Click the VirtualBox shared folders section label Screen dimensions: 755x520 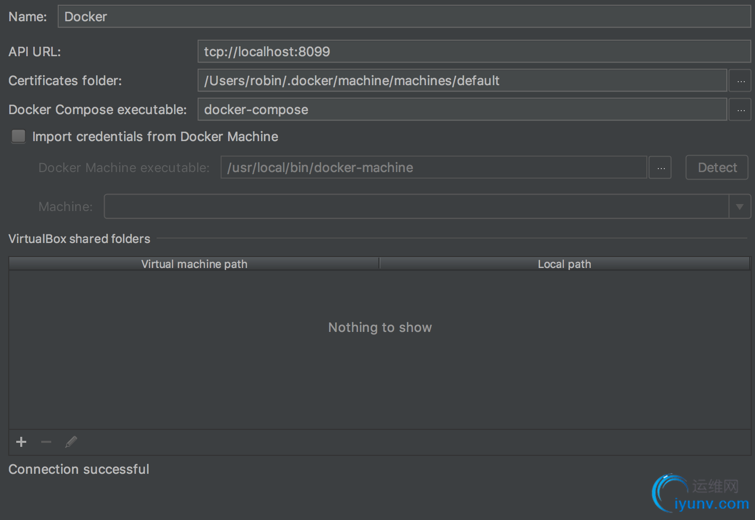79,239
